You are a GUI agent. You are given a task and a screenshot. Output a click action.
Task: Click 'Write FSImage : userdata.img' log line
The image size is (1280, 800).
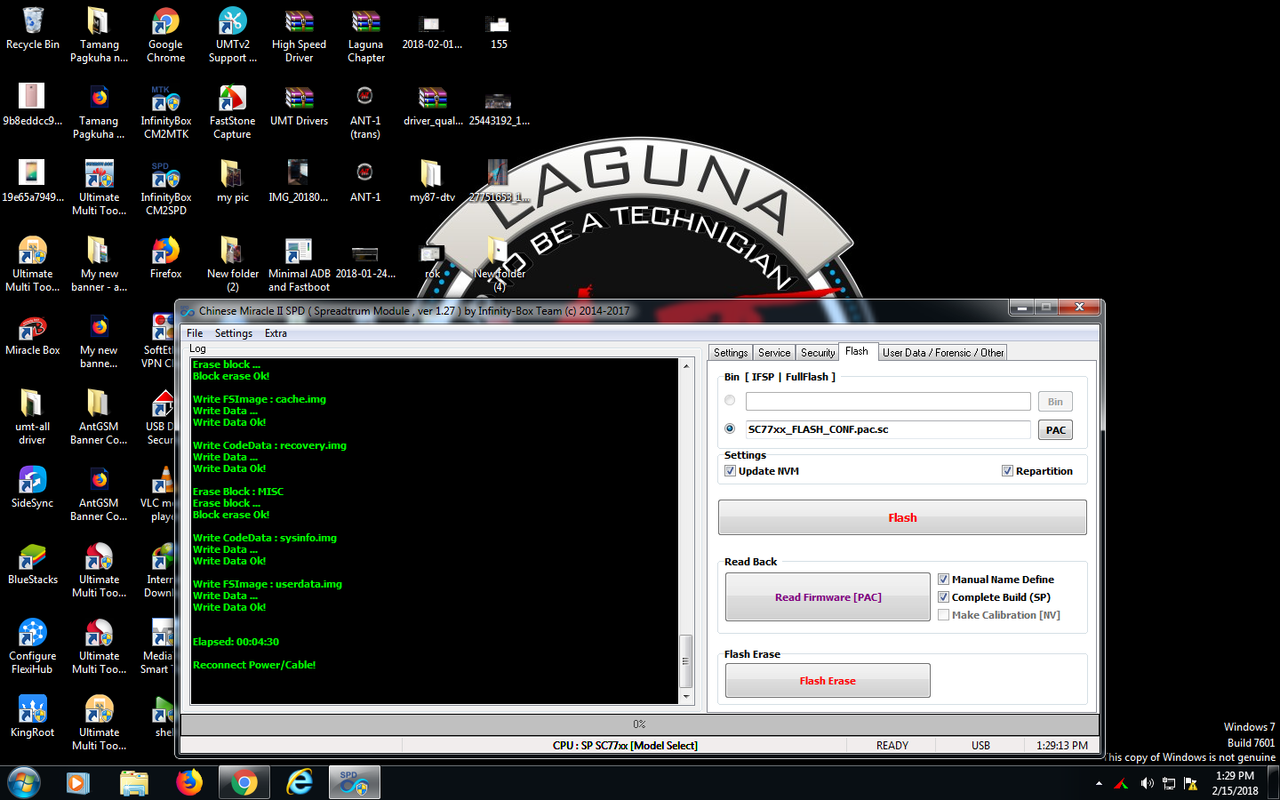[x=267, y=584]
